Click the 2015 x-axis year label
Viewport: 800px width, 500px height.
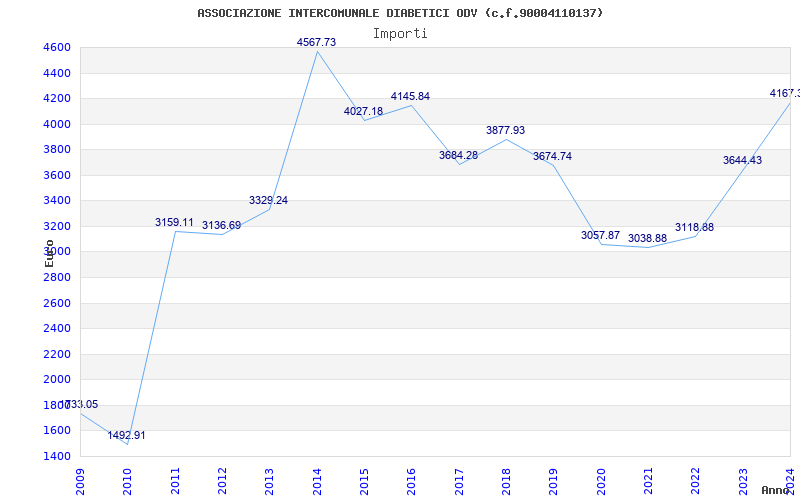(x=364, y=482)
